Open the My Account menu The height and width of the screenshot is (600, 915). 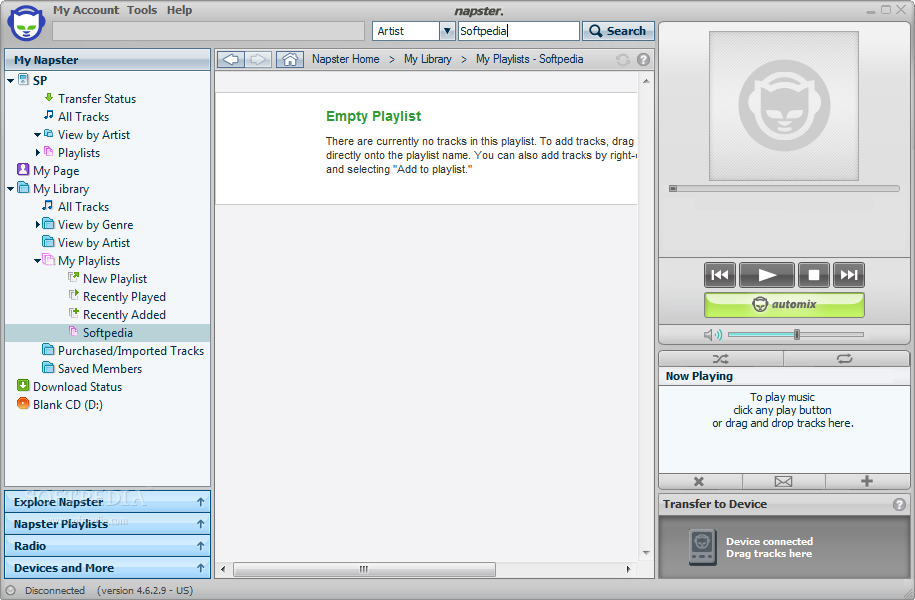[x=86, y=10]
